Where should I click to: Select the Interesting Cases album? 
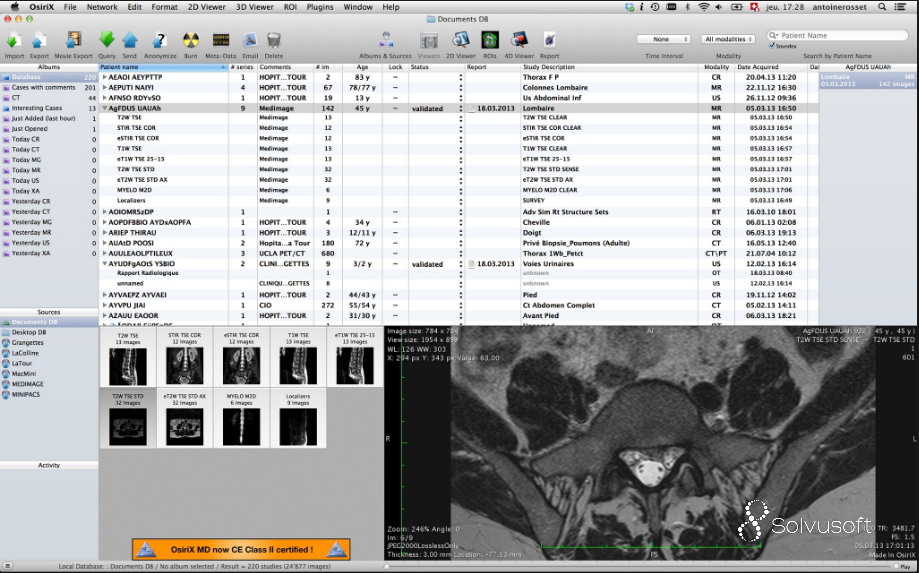(x=49, y=108)
